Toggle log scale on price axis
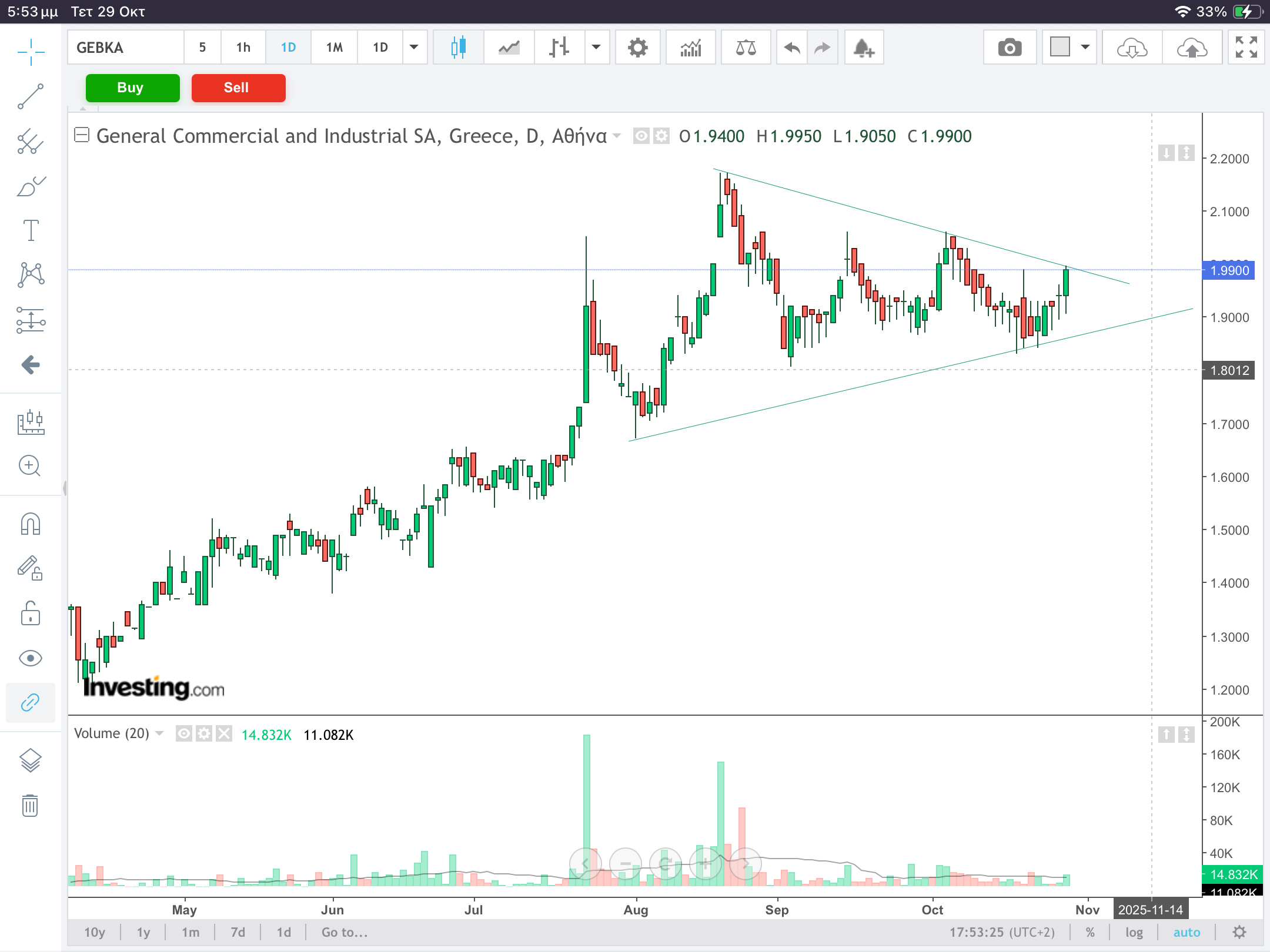 1134,932
